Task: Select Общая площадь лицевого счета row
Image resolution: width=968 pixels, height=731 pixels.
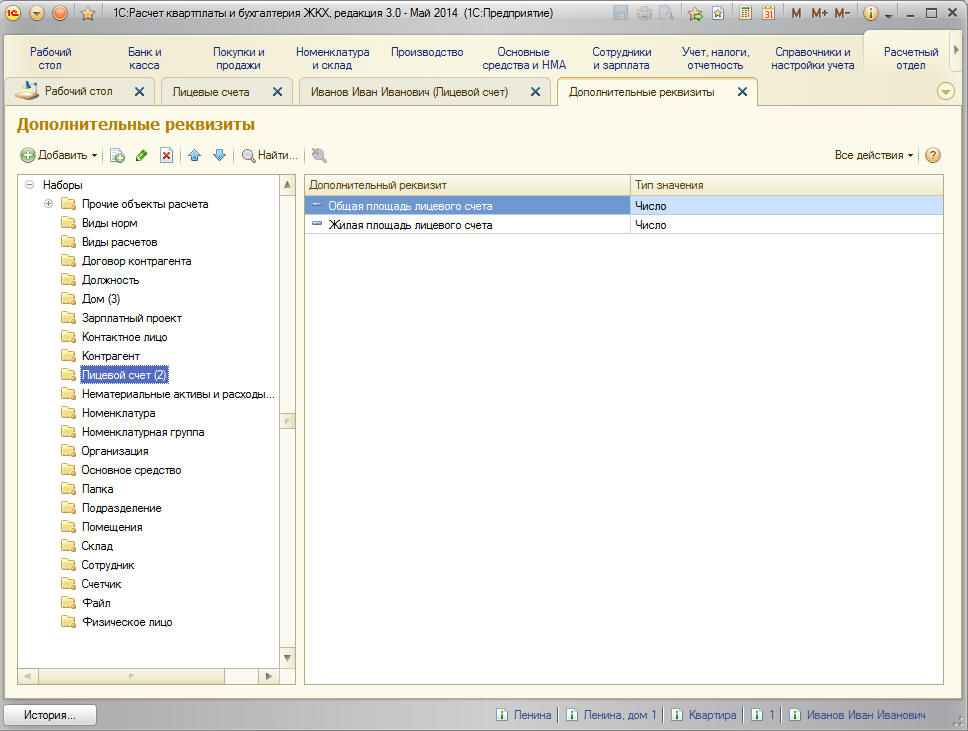Action: tap(624, 206)
